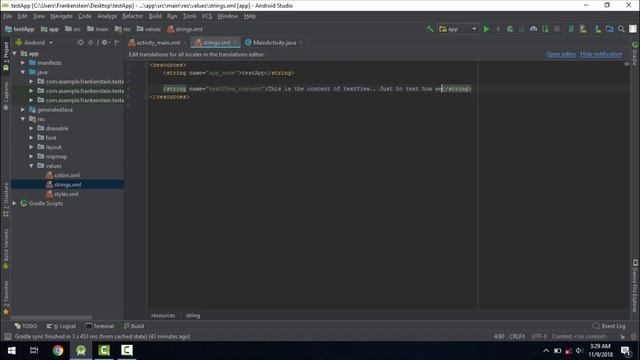Toggle the Structure side tab
This screenshot has width=640, height=360.
pos(6,199)
